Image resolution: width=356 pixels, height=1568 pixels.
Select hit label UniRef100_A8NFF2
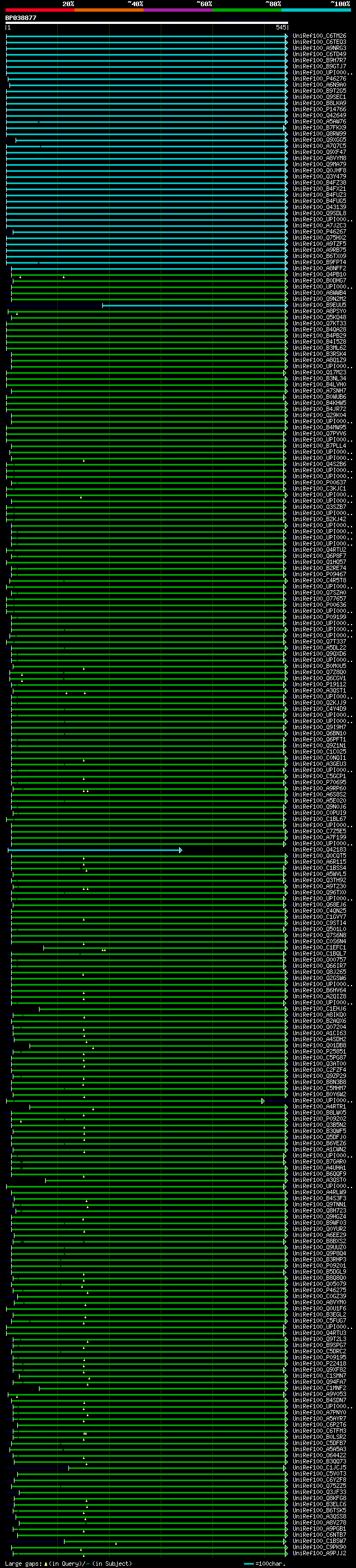(319, 269)
